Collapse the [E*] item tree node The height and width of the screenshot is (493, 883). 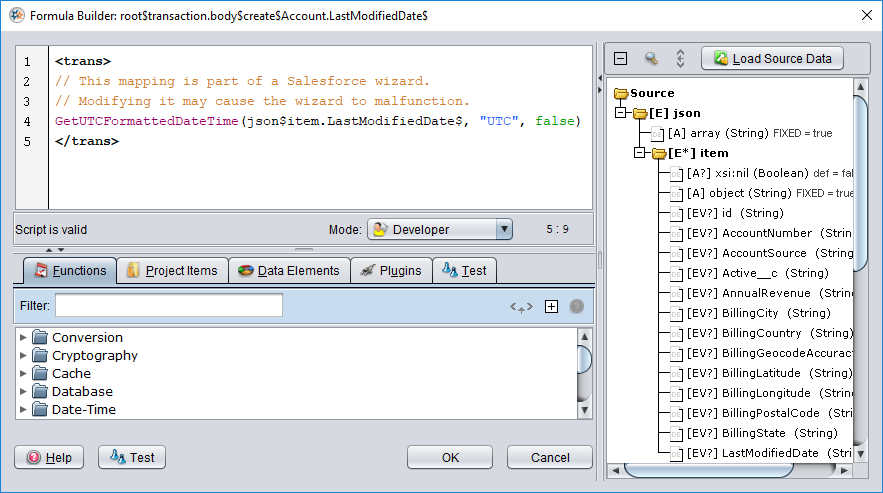(641, 153)
